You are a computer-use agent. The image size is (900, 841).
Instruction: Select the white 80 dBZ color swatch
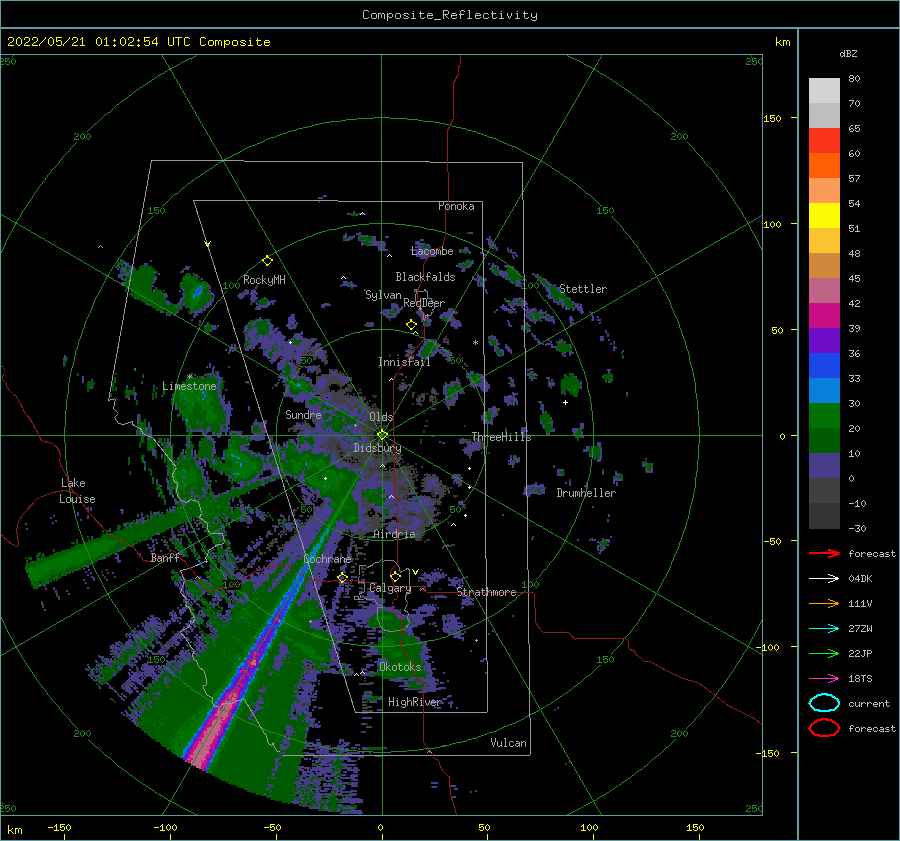[824, 91]
